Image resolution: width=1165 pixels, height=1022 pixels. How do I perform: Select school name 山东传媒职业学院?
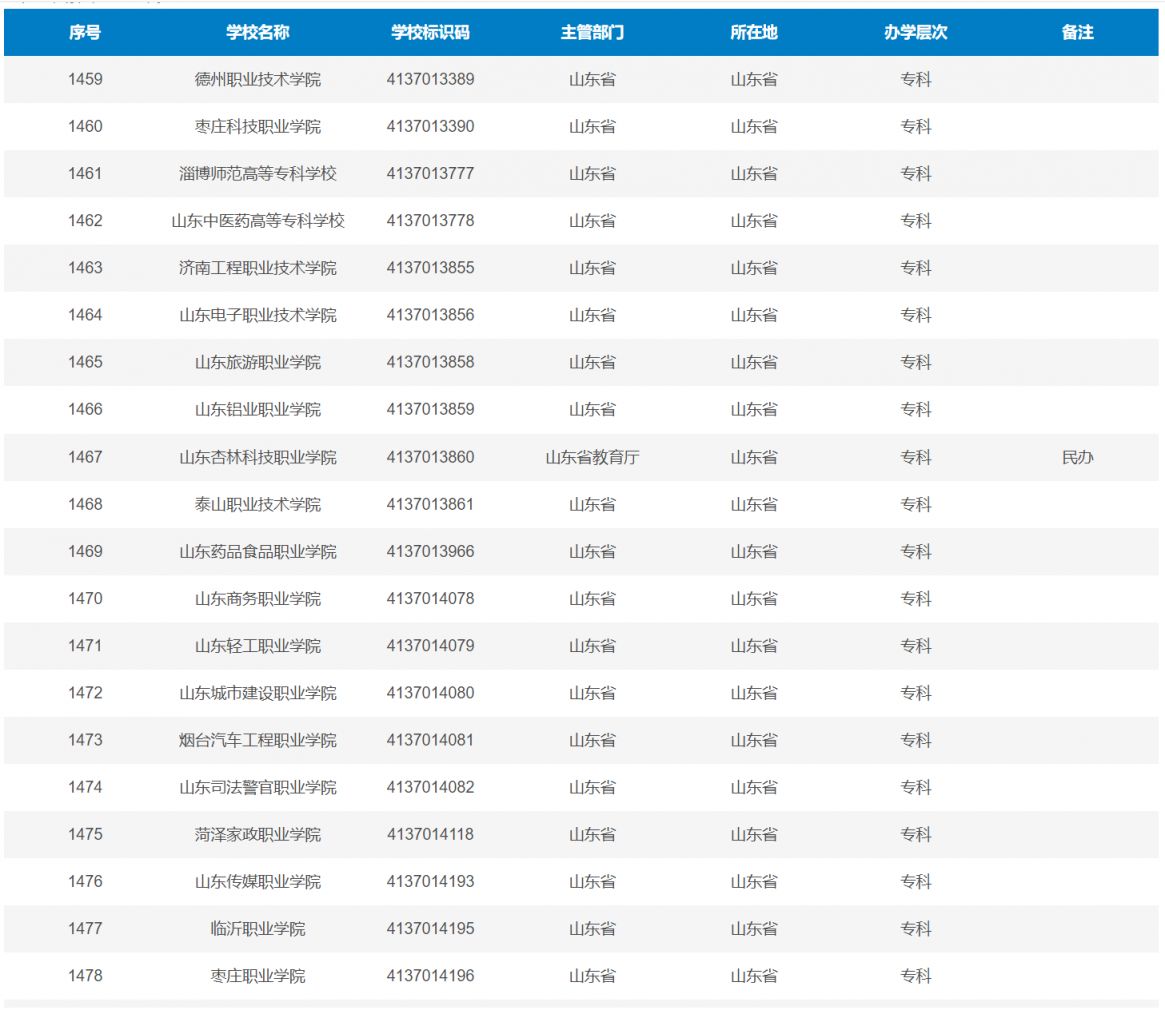point(257,882)
